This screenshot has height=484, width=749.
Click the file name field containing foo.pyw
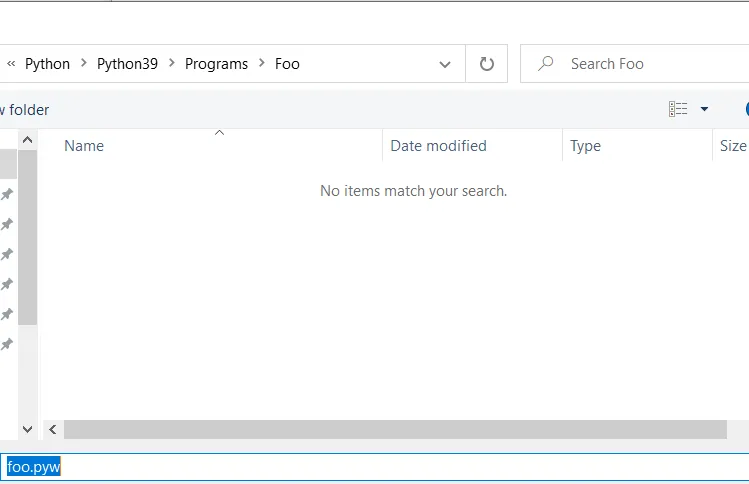tap(300, 467)
